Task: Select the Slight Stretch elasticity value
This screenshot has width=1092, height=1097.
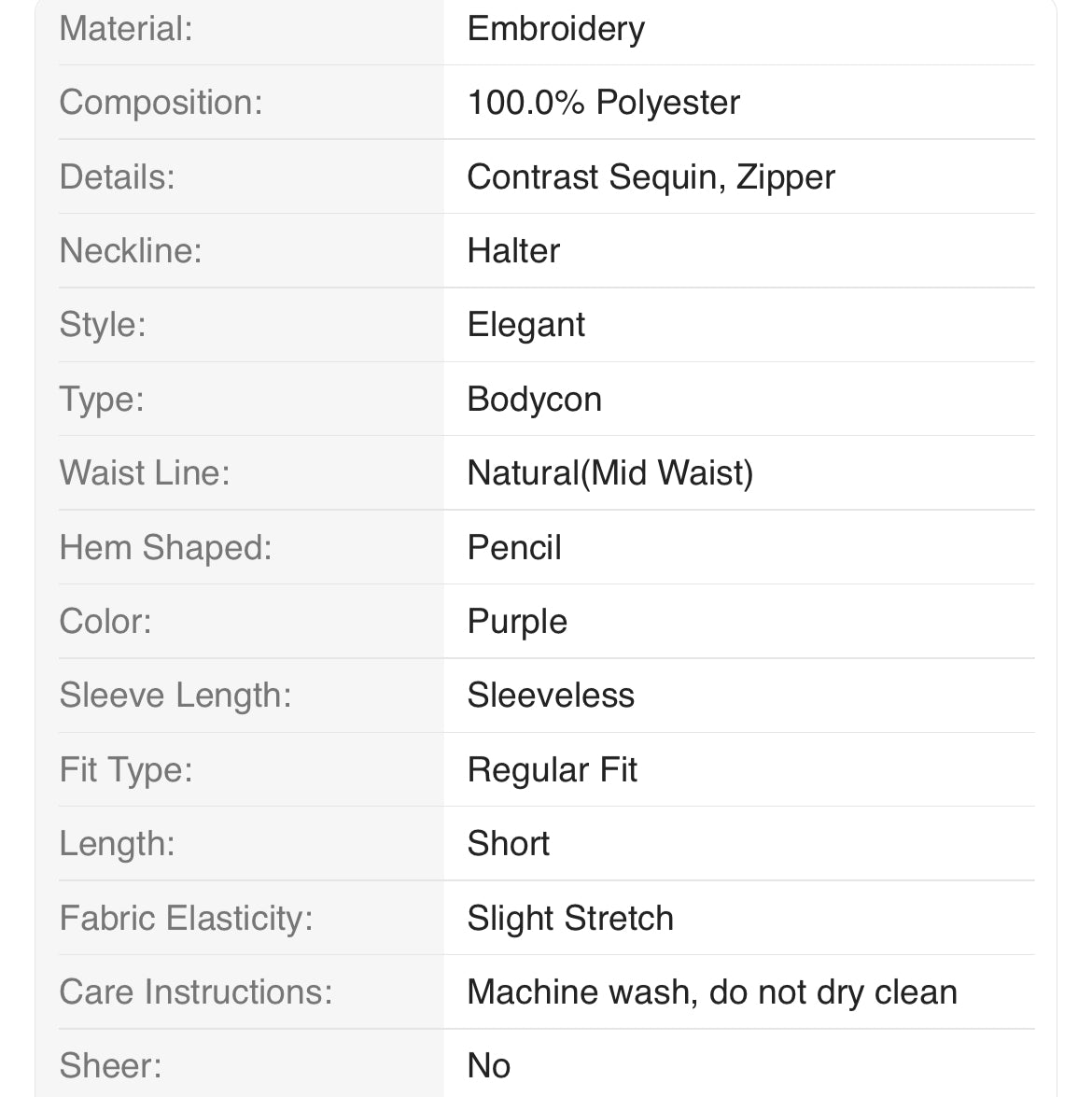Action: [570, 920]
